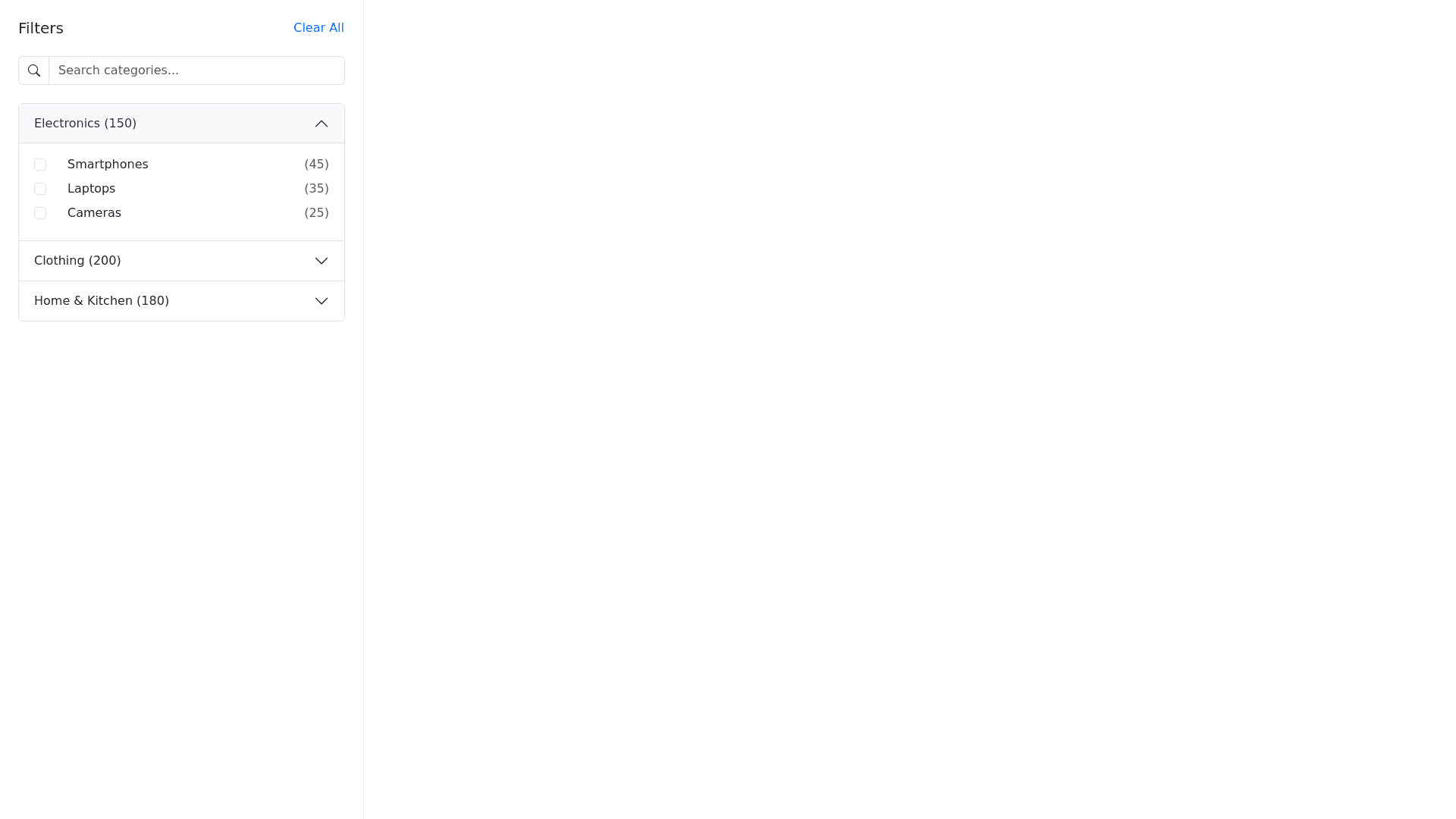
Task: Tick the Cameras checkbox
Action: [40, 213]
